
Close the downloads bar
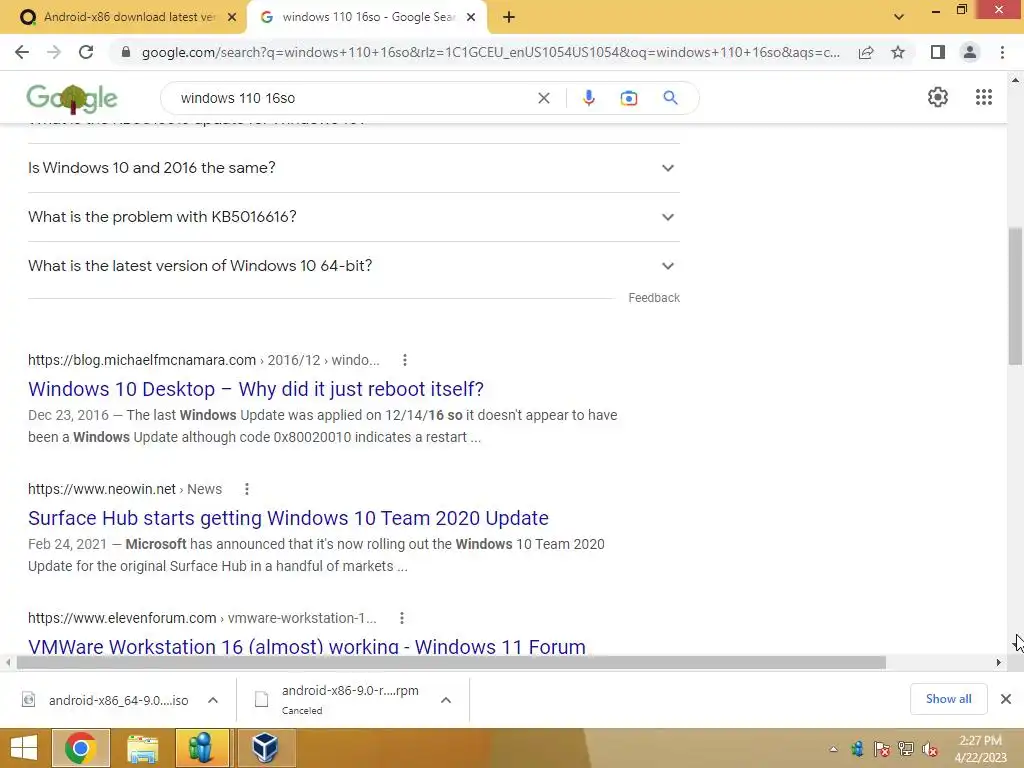point(1006,699)
